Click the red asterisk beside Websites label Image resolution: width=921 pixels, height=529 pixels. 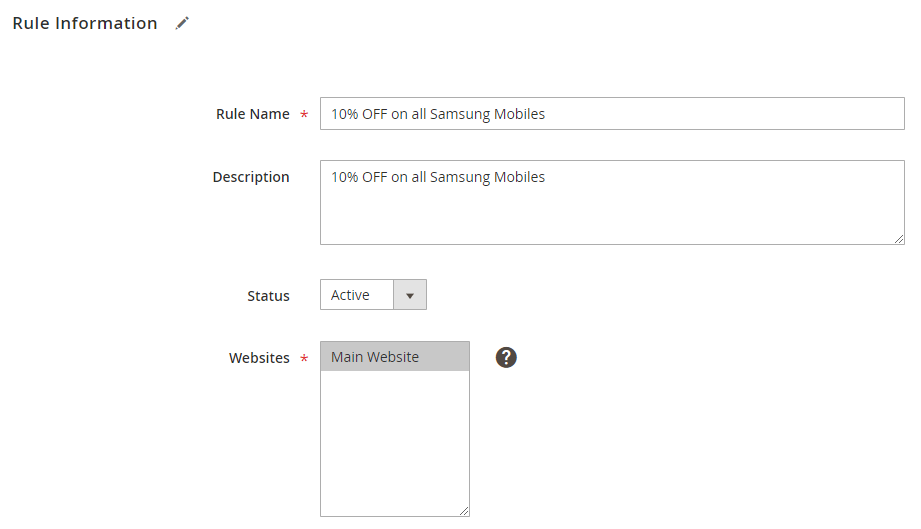click(304, 358)
